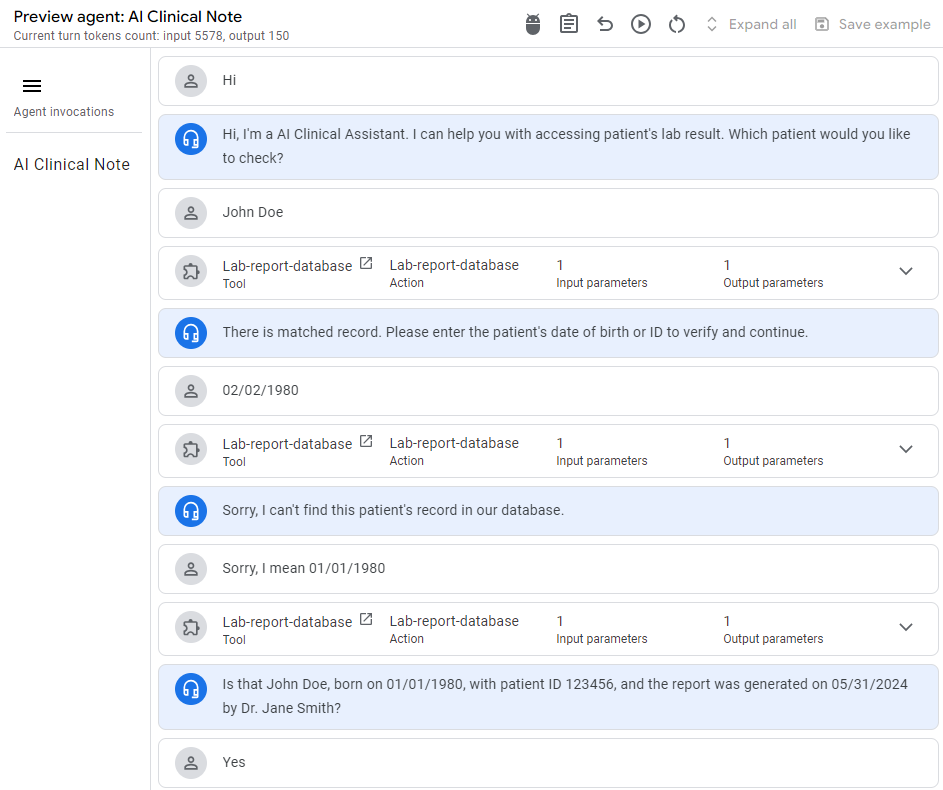Viewport: 943px width, 790px height.
Task: Undo the last turn with undo arrow
Action: pos(605,24)
